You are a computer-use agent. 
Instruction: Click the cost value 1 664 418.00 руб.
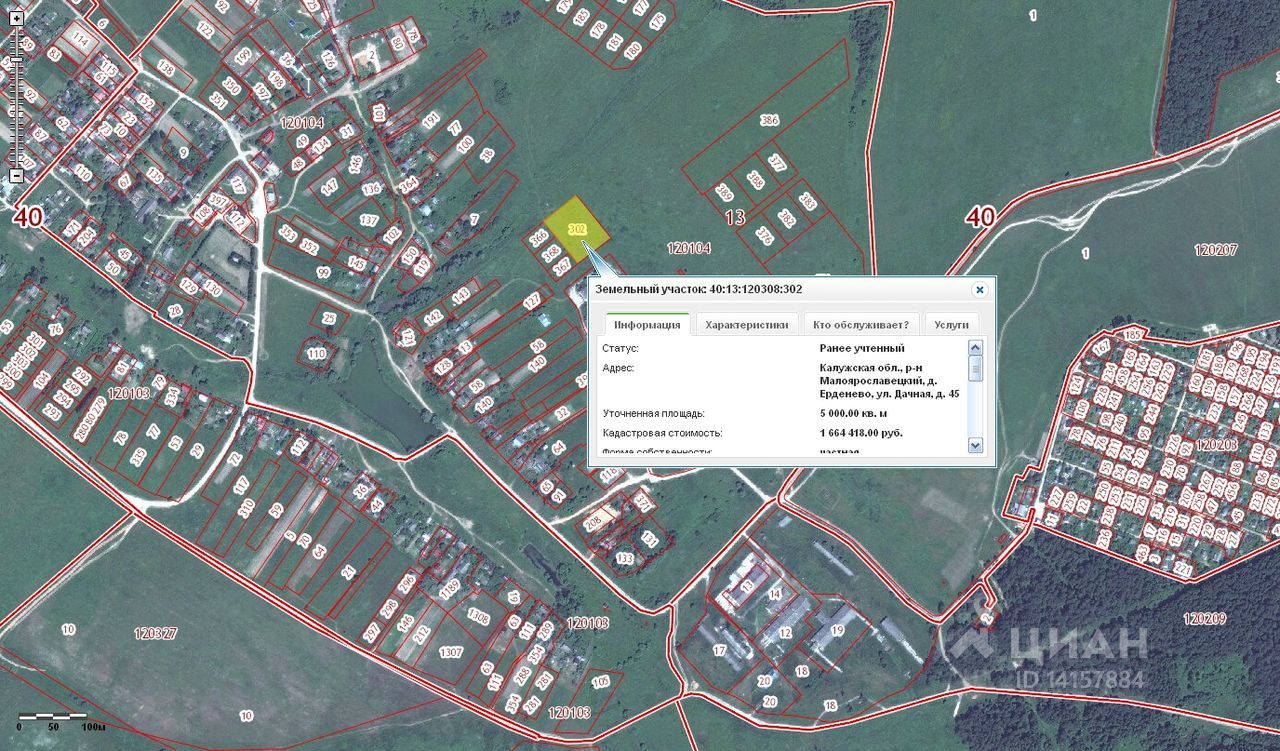point(861,433)
